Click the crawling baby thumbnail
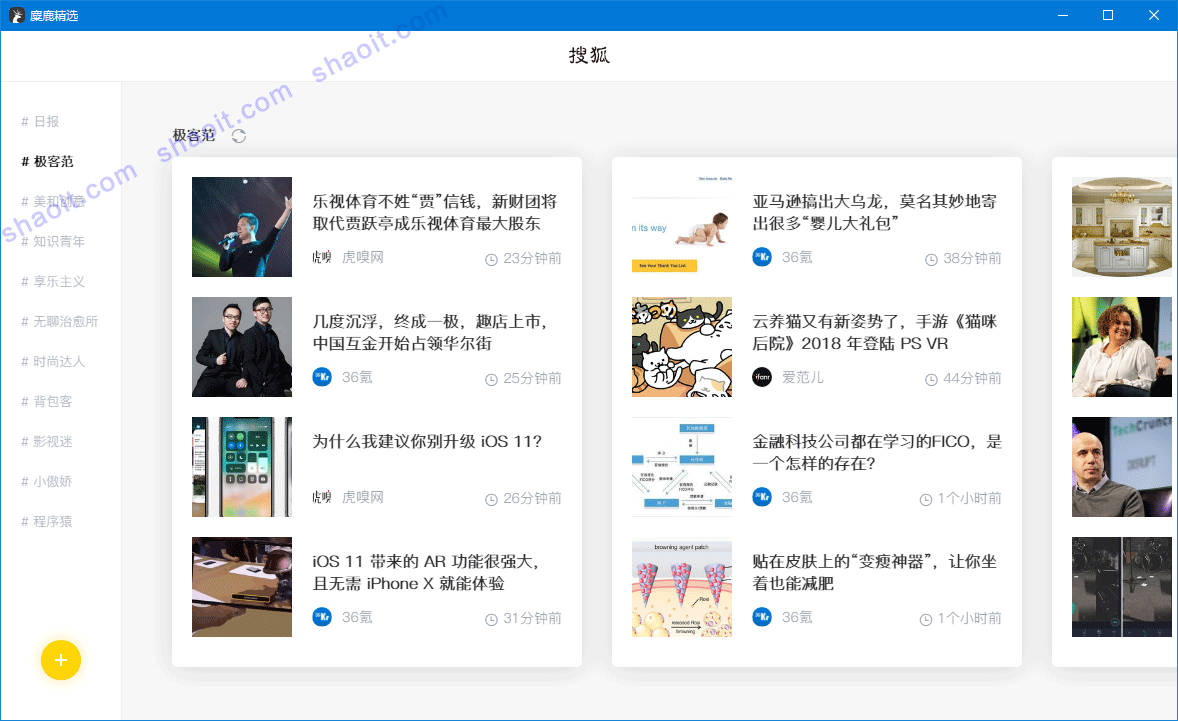Image resolution: width=1178 pixels, height=721 pixels. [681, 227]
